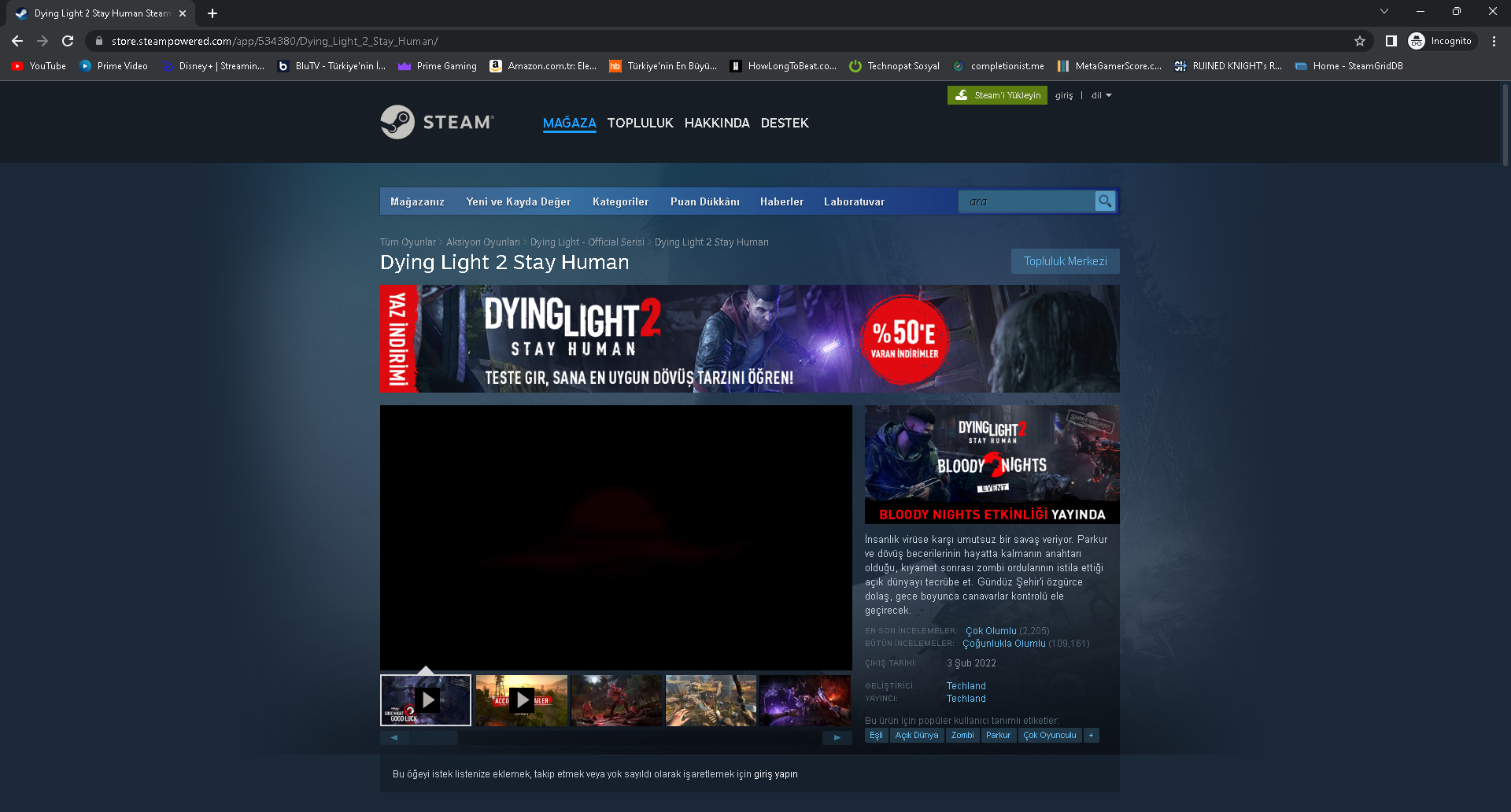The height and width of the screenshot is (812, 1511).
Task: Close the Dying Light 2 tab
Action: 183,13
